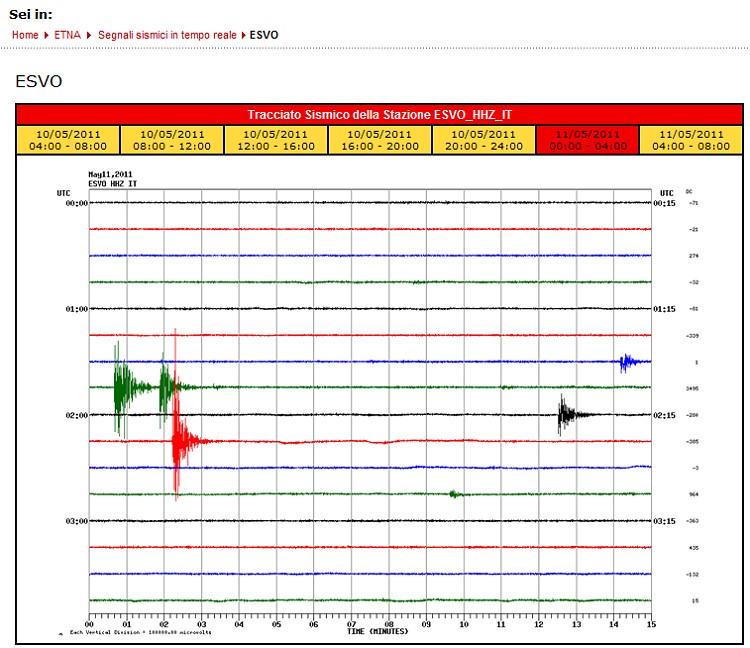750x648 pixels.
Task: Click the Sei in: label
Action: 31,14
